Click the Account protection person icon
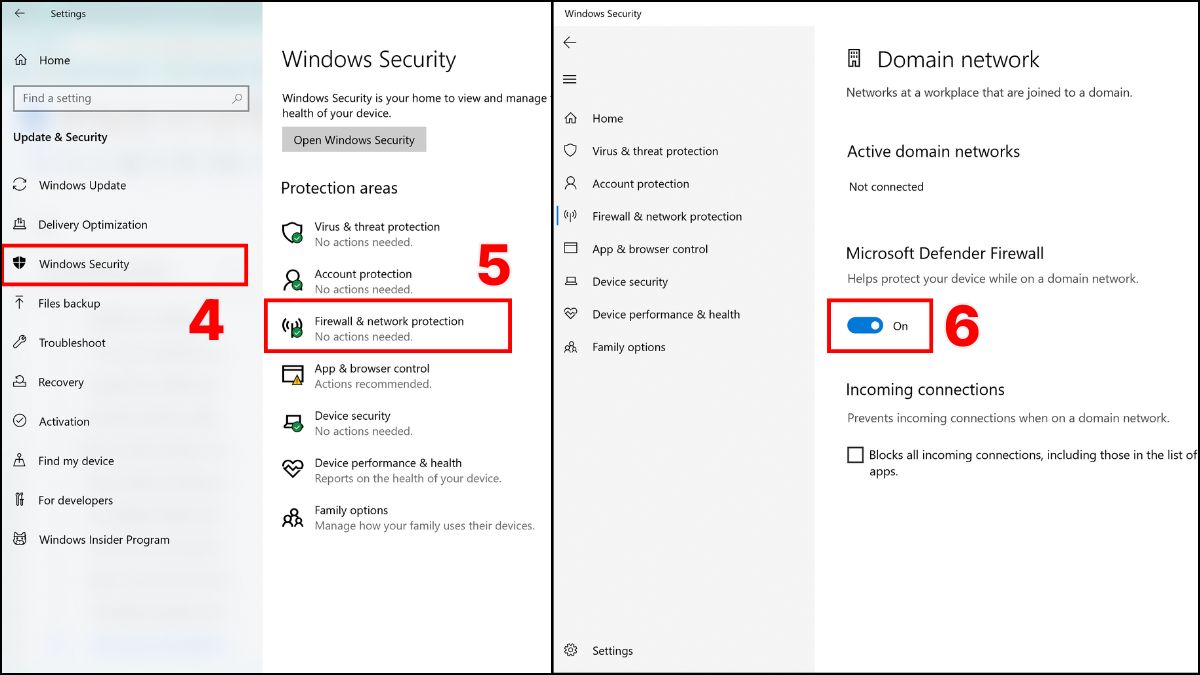 292,280
